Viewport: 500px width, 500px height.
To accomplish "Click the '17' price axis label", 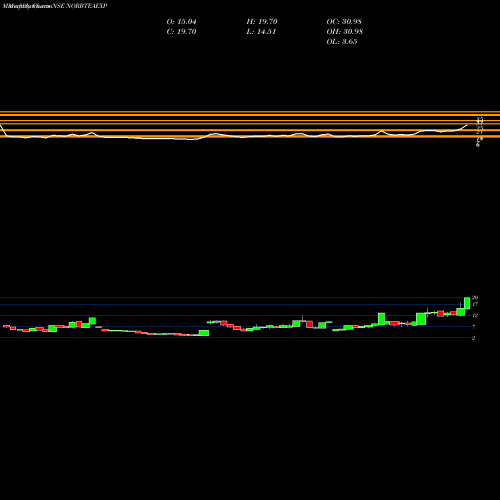I will [x=475, y=304].
